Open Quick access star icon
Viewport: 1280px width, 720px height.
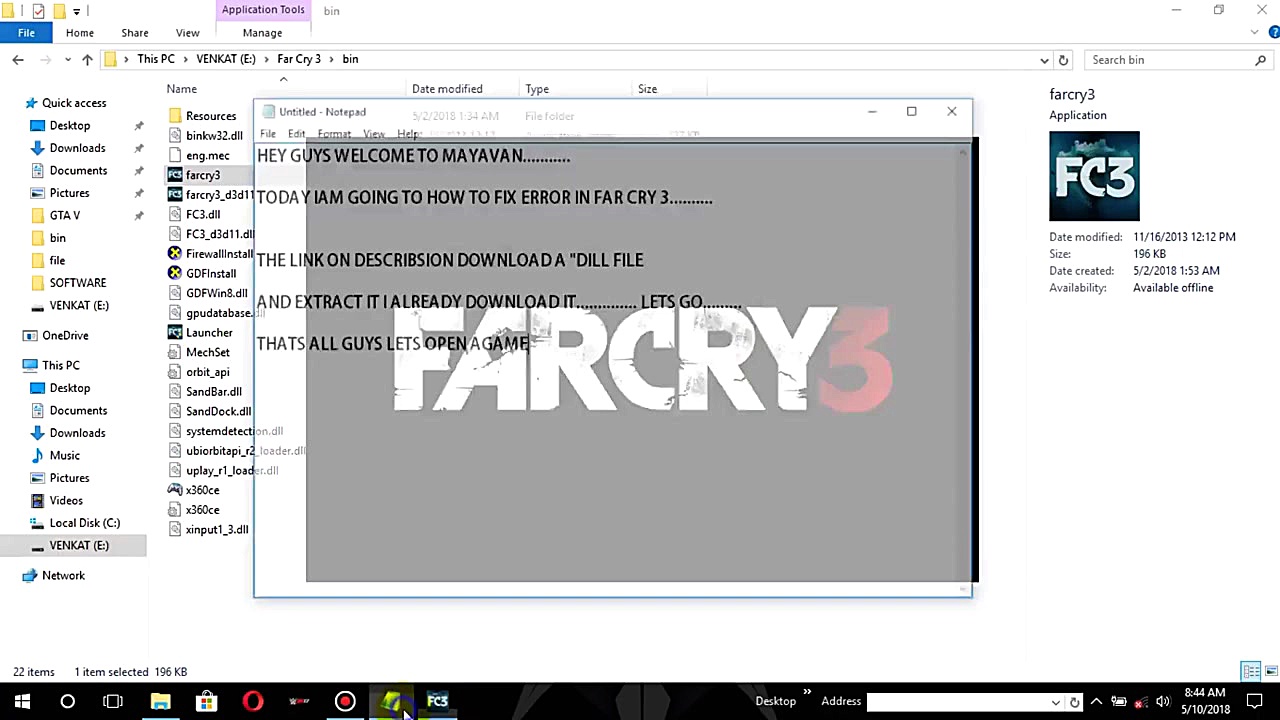(x=31, y=103)
